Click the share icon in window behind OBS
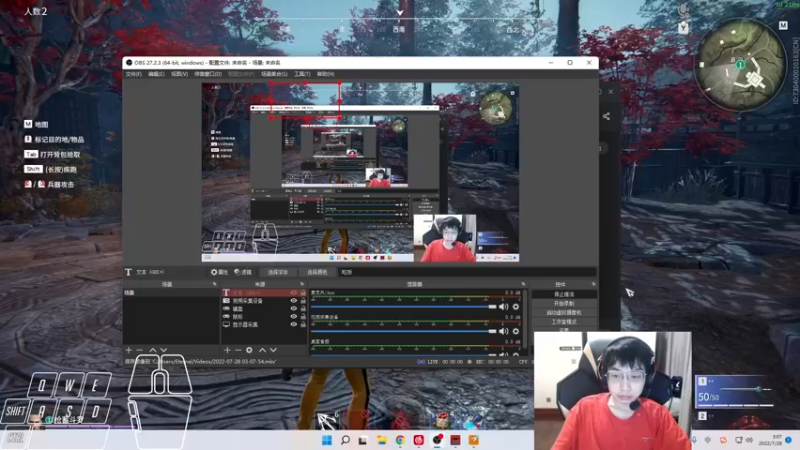This screenshot has height=450, width=800. (606, 116)
